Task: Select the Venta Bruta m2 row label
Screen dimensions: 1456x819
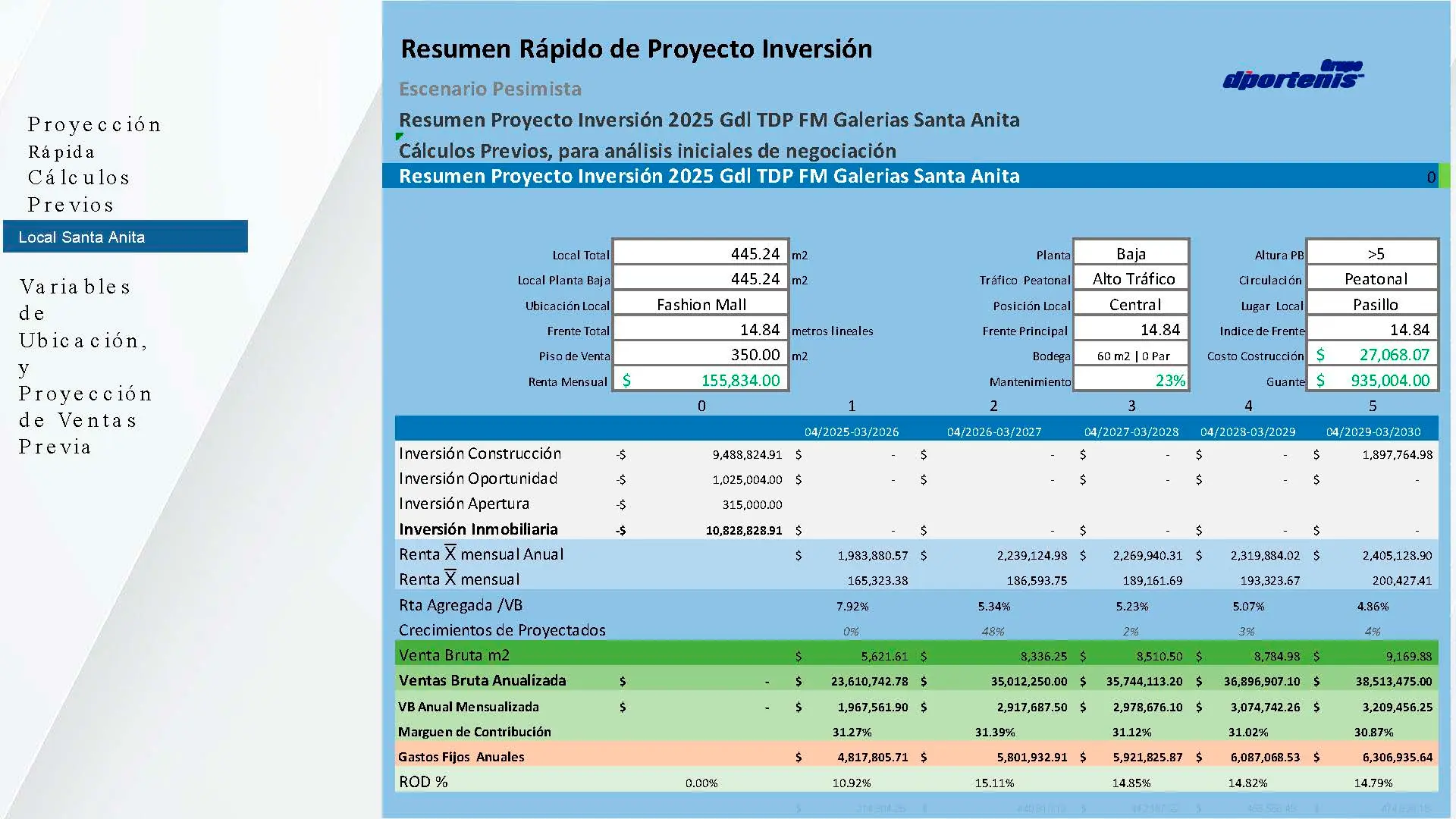Action: click(454, 655)
